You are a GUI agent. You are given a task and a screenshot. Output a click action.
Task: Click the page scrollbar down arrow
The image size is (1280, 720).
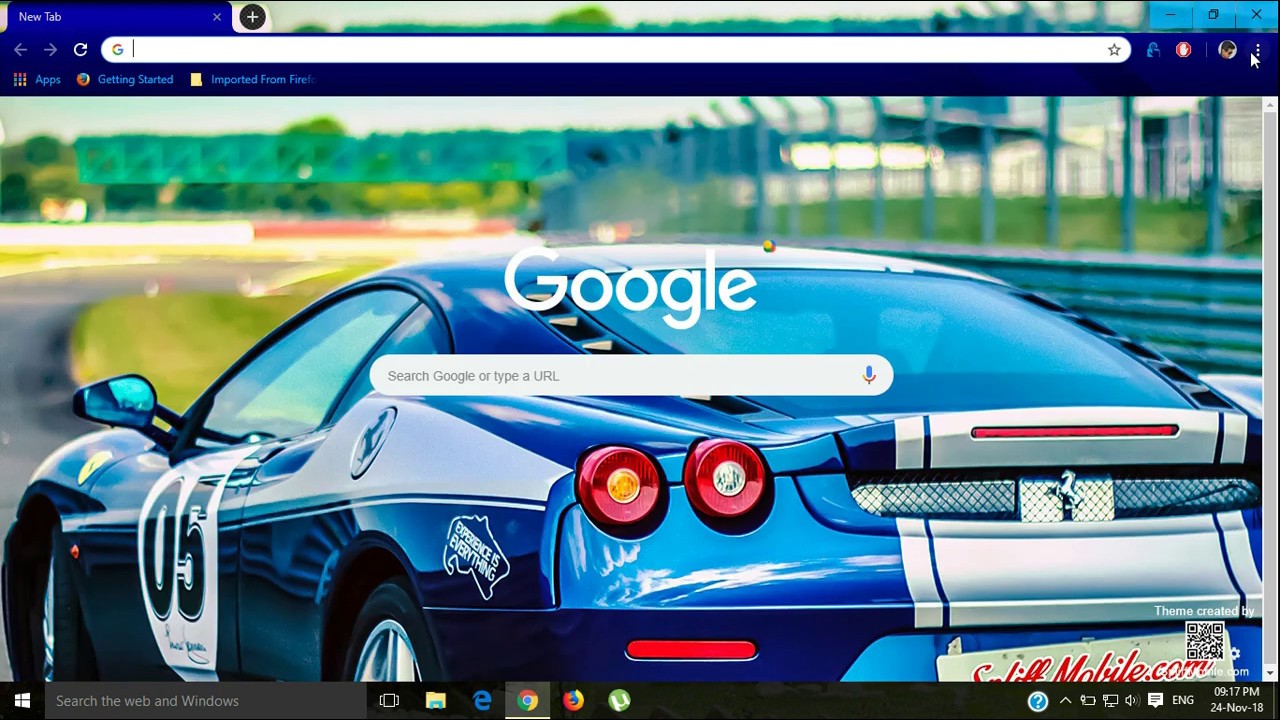(1271, 674)
